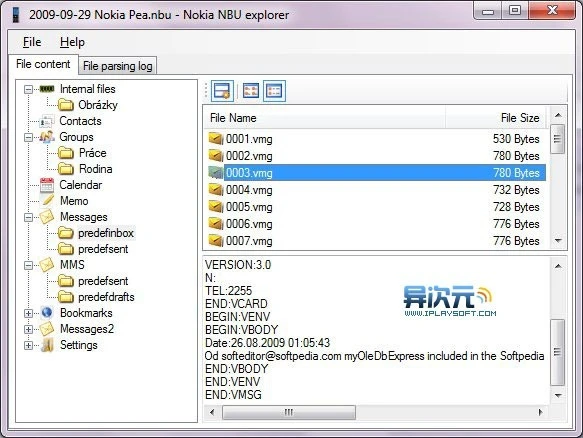Collapse the MMS tree node
The width and height of the screenshot is (583, 438).
[28, 265]
